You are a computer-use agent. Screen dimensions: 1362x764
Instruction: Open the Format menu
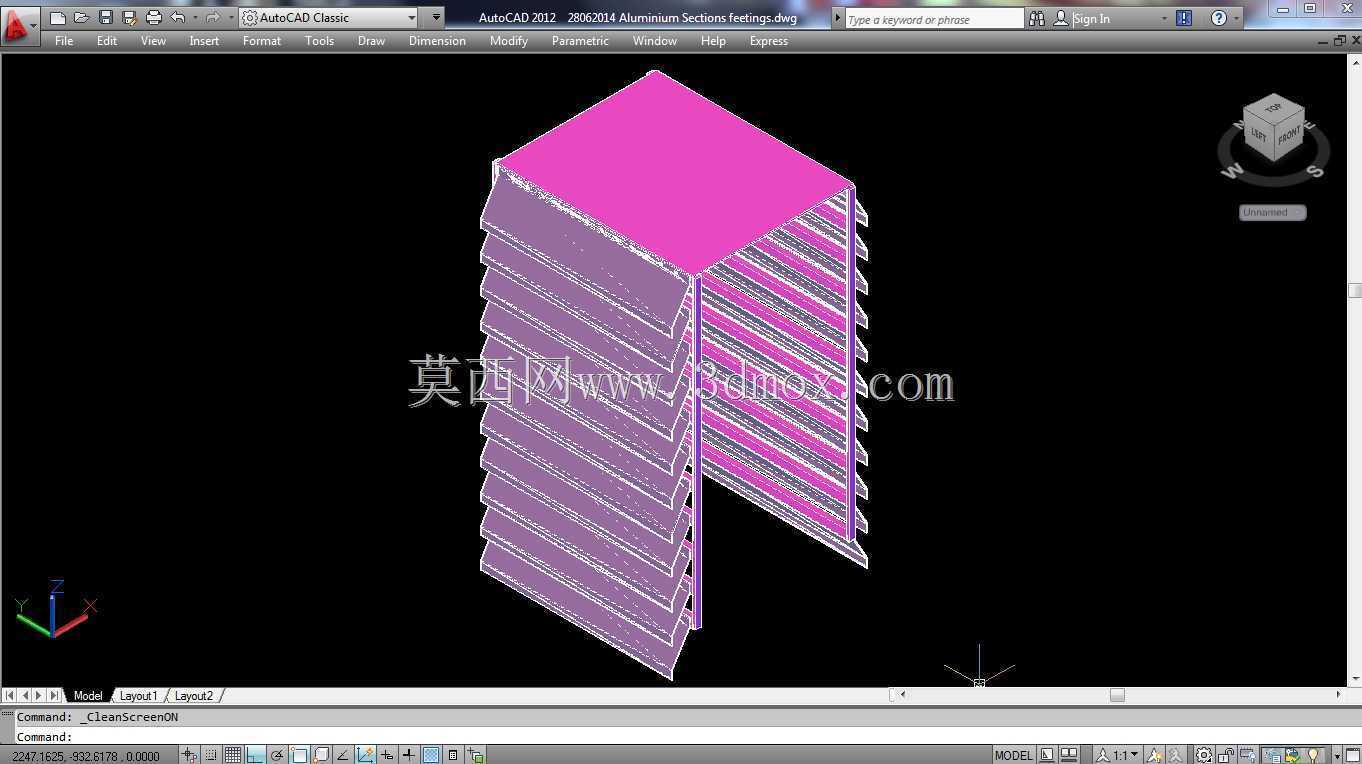point(262,41)
